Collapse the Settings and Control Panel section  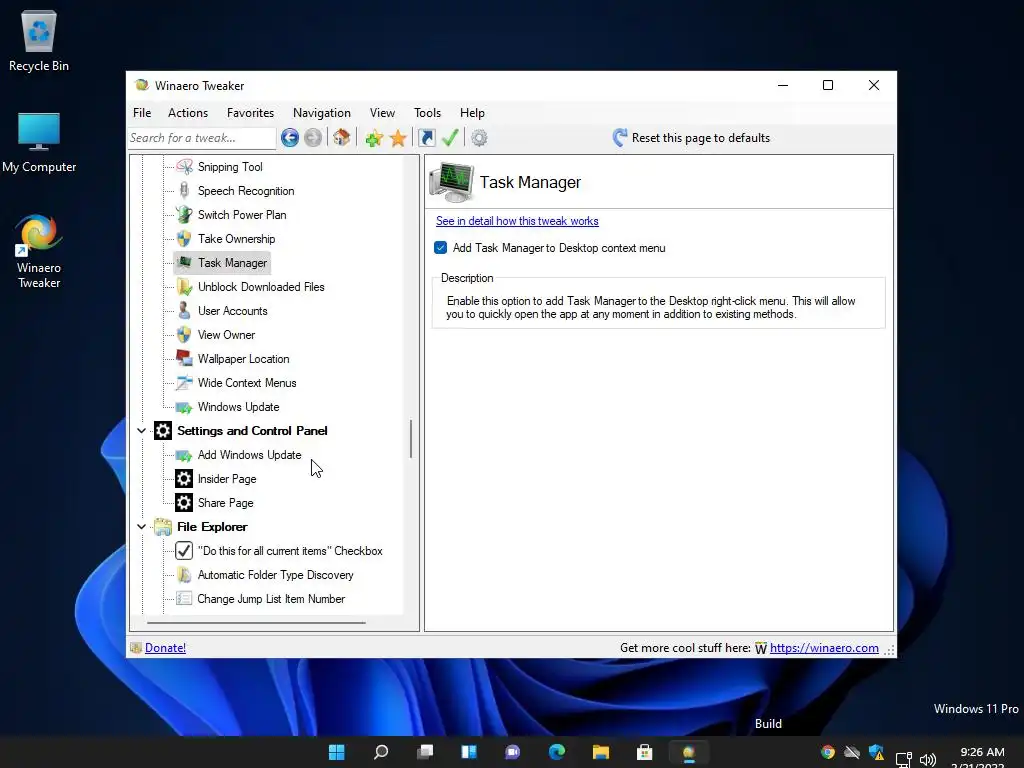[141, 430]
